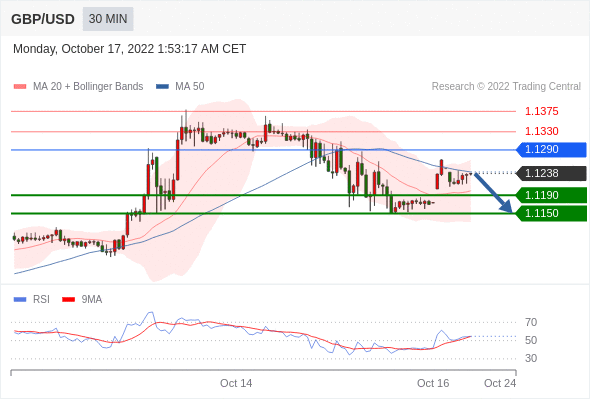Select the 1.1238 current price tag
This screenshot has height=400, width=590.
(x=551, y=173)
